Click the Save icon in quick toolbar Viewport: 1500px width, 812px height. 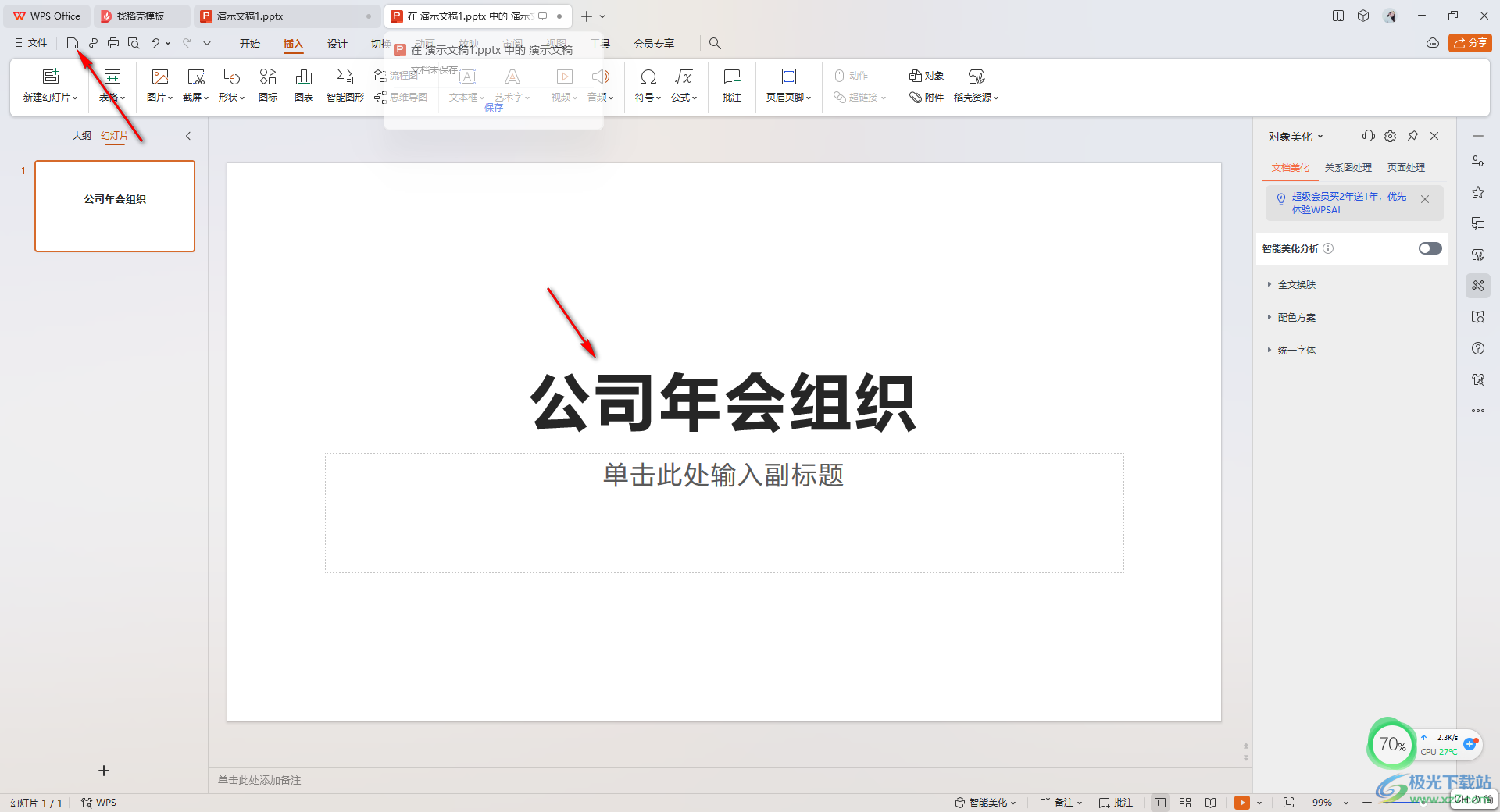[x=73, y=43]
